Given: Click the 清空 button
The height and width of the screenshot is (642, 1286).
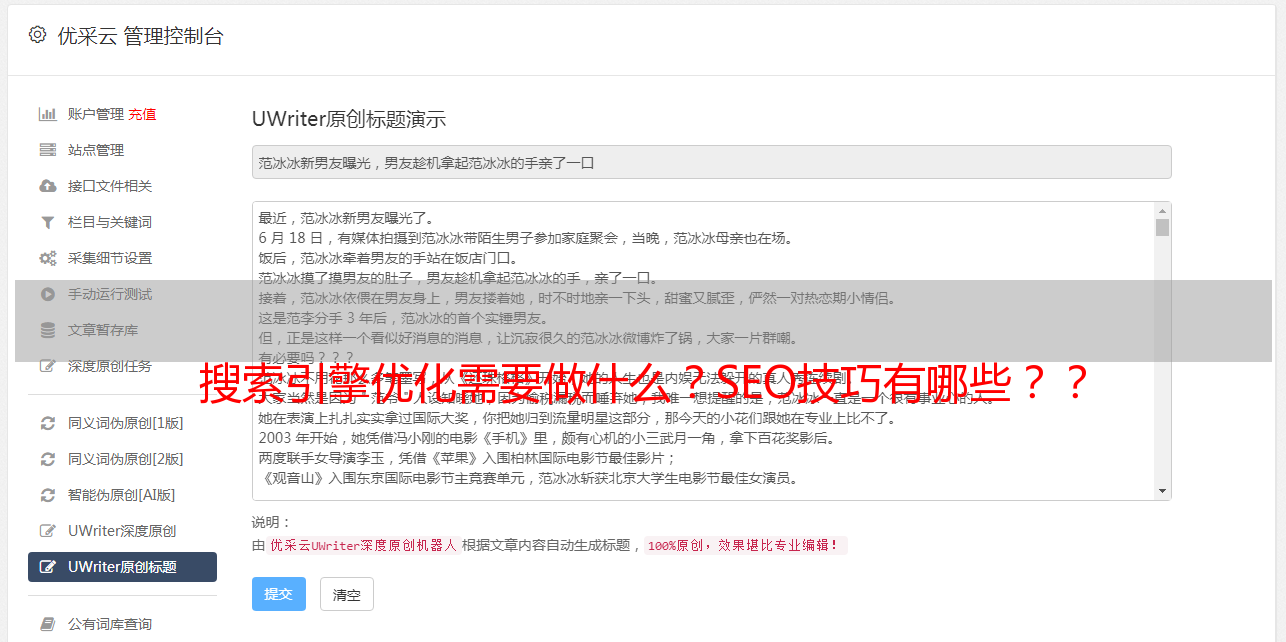Looking at the screenshot, I should pyautogui.click(x=347, y=594).
